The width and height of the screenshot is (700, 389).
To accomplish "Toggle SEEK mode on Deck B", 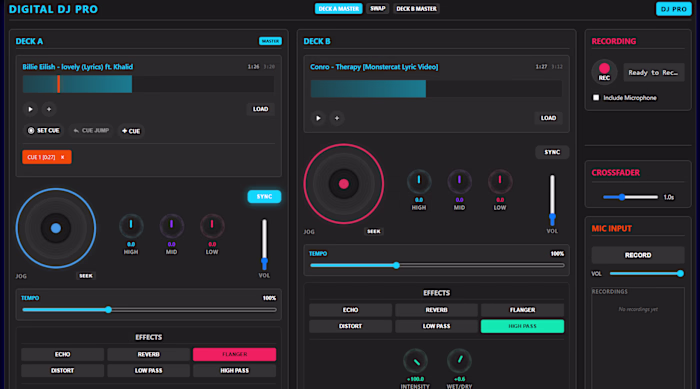I will click(374, 231).
